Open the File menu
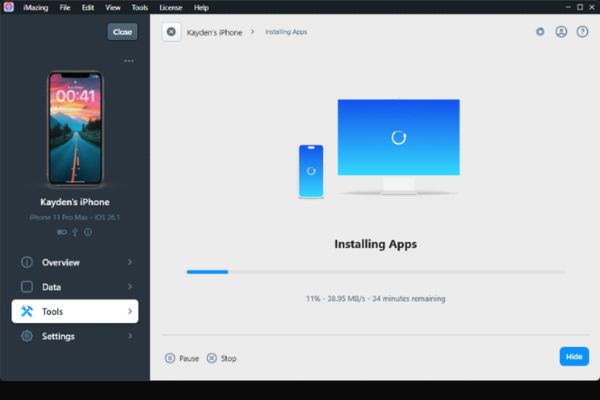 65,7
